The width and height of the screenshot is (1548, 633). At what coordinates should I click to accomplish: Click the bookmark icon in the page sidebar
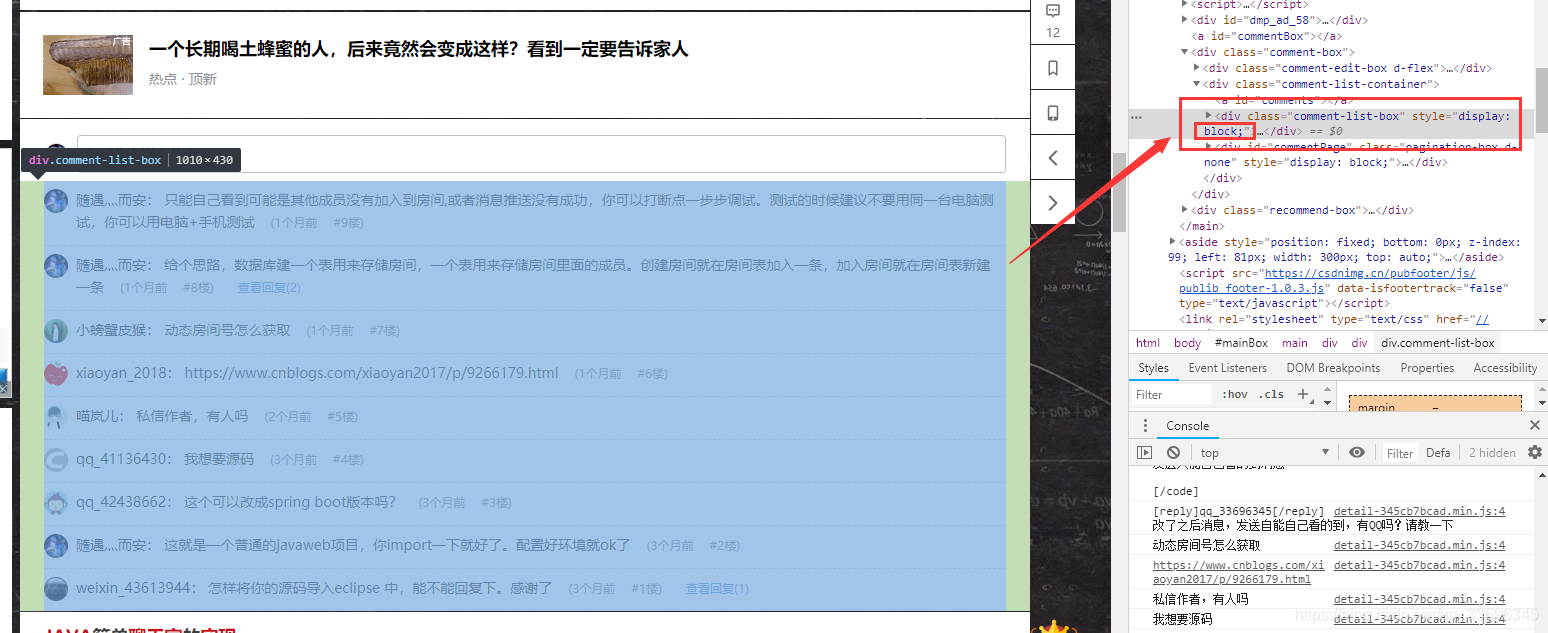[x=1053, y=68]
